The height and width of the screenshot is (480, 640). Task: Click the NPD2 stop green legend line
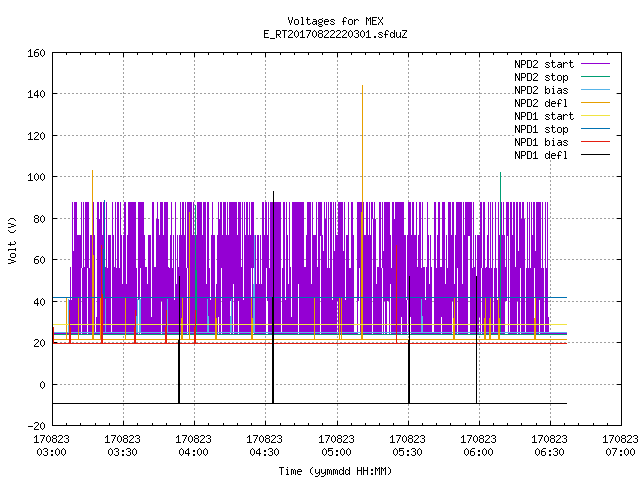tap(595, 77)
